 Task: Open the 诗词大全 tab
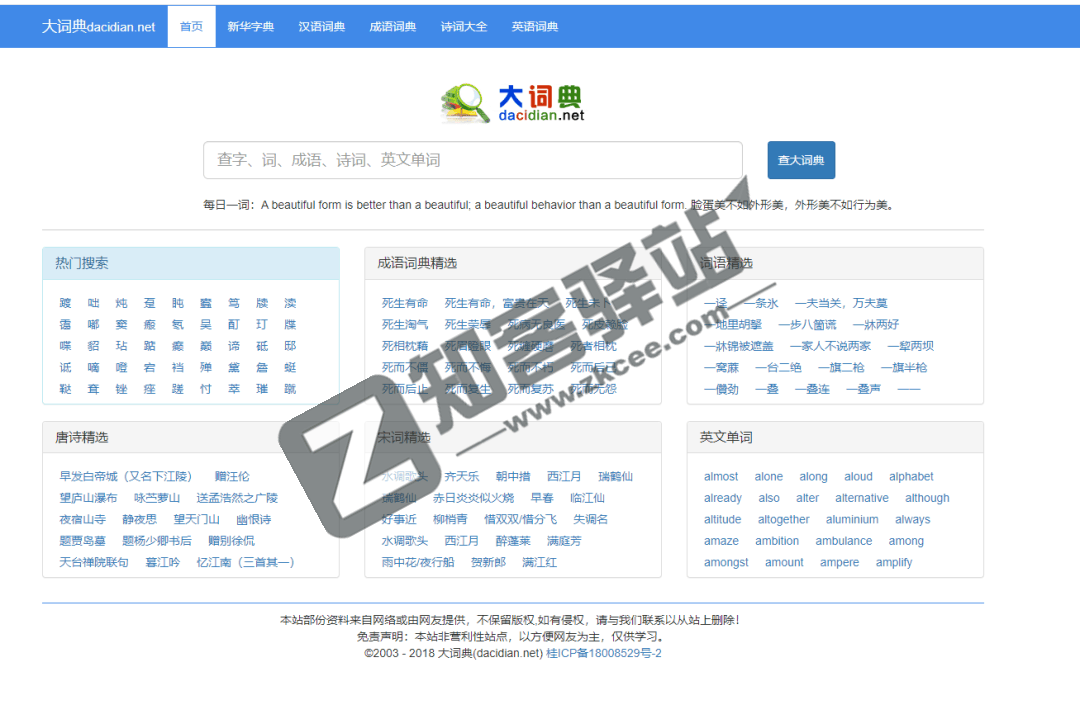(463, 26)
